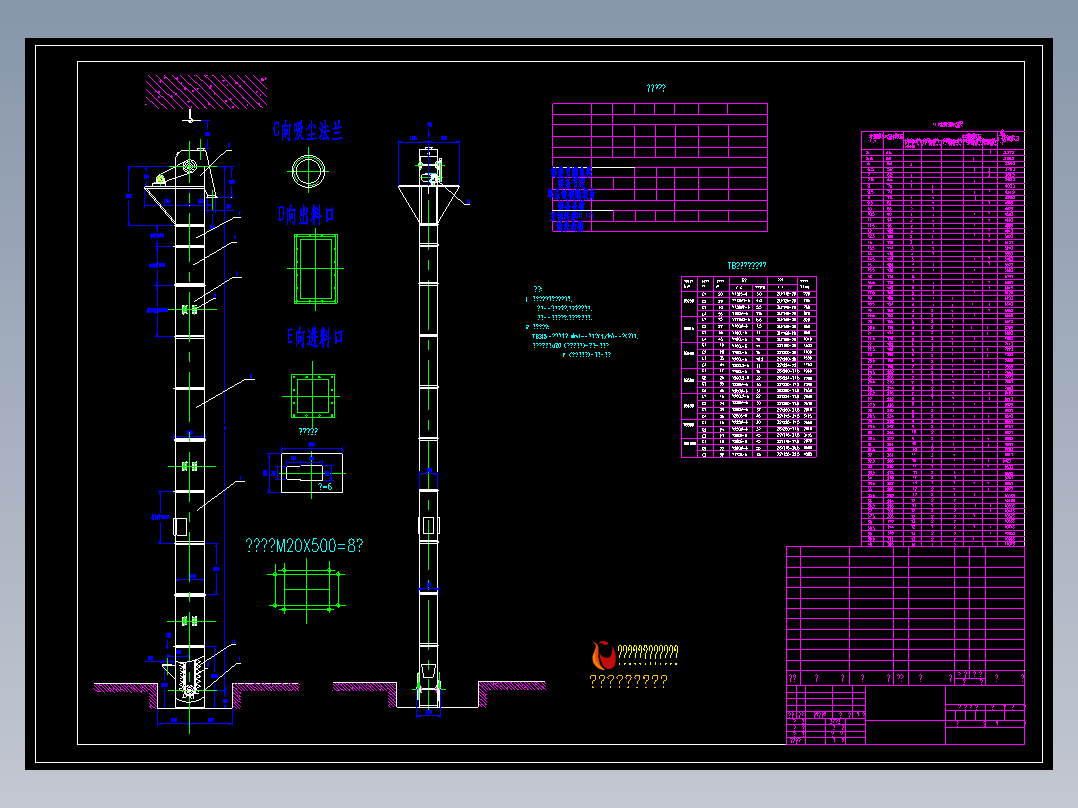1078x808 pixels.
Task: Select the magenta hatched ceiling block
Action: (206, 92)
